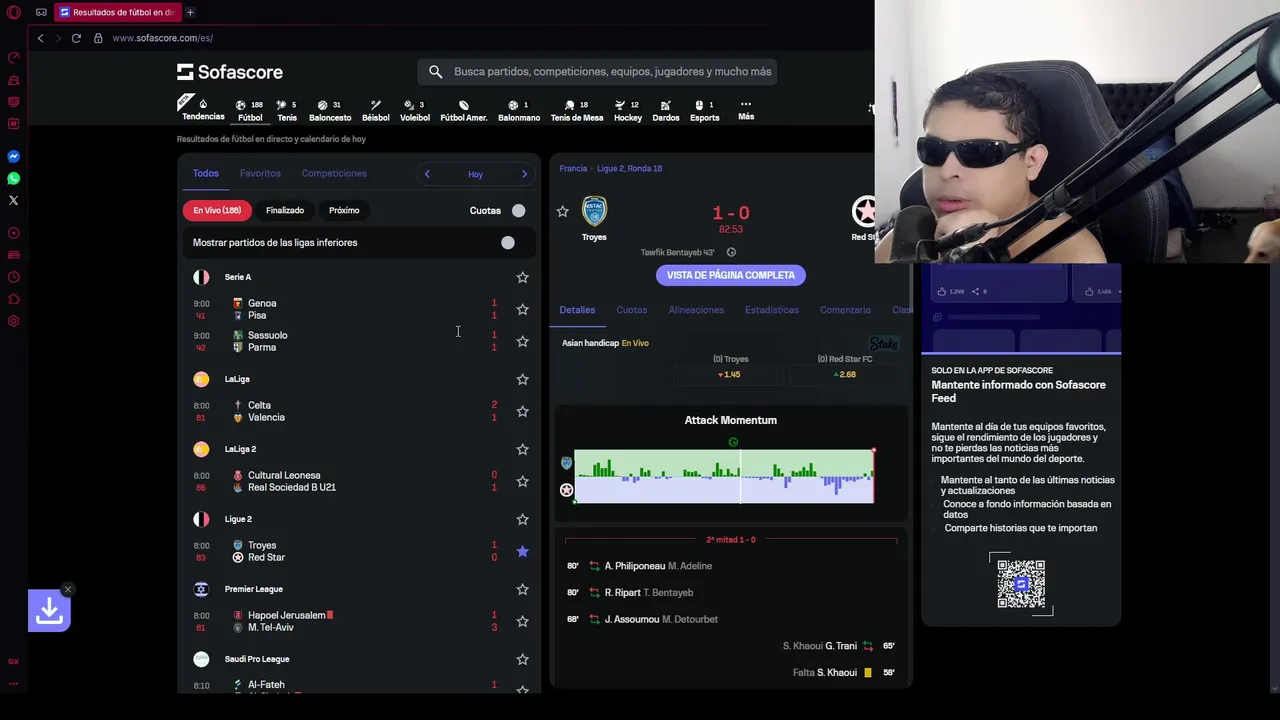
Task: Reload the Sofascore page
Action: 76,38
